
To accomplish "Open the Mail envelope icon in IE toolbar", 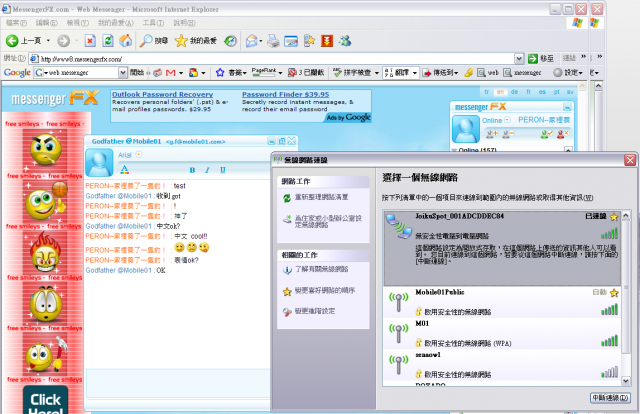I will point(252,41).
